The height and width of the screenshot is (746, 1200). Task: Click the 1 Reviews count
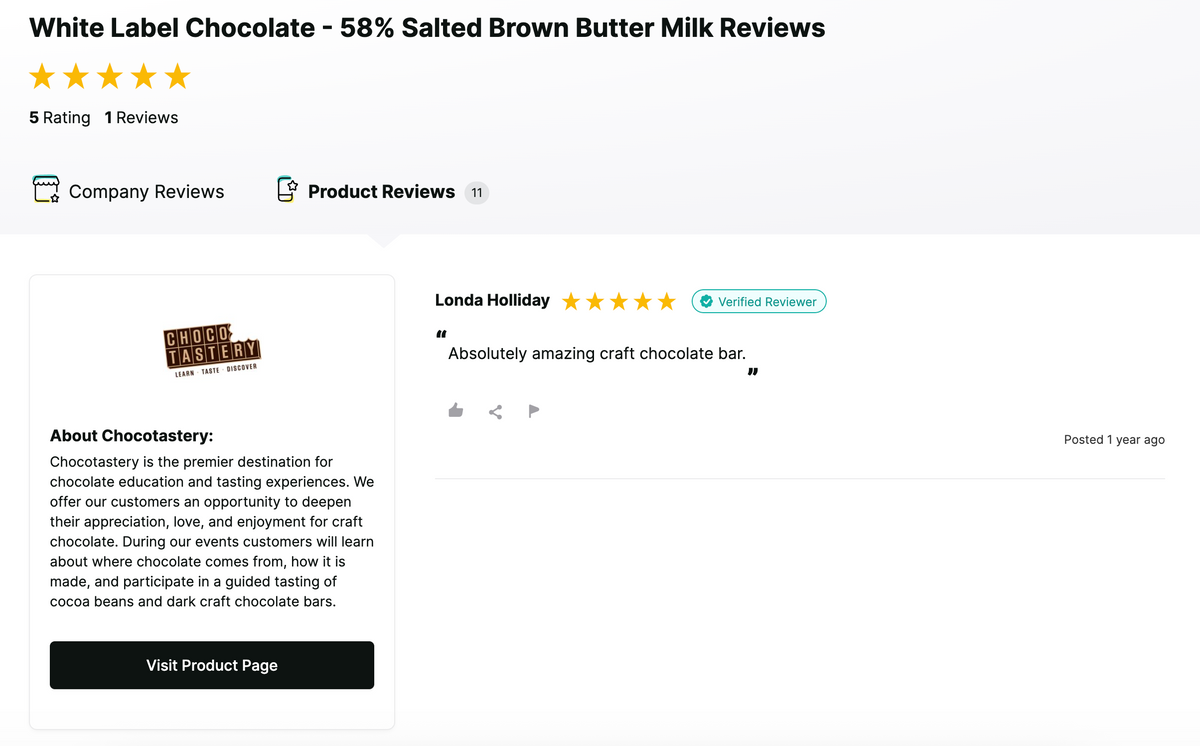[x=141, y=117]
